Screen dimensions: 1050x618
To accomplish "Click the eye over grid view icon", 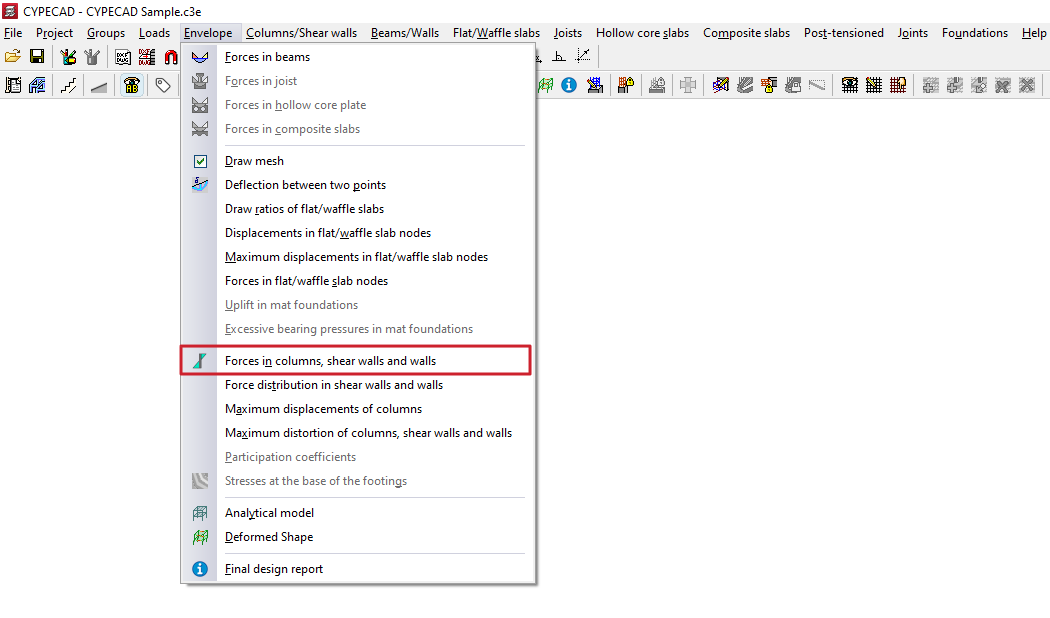I will pos(850,85).
